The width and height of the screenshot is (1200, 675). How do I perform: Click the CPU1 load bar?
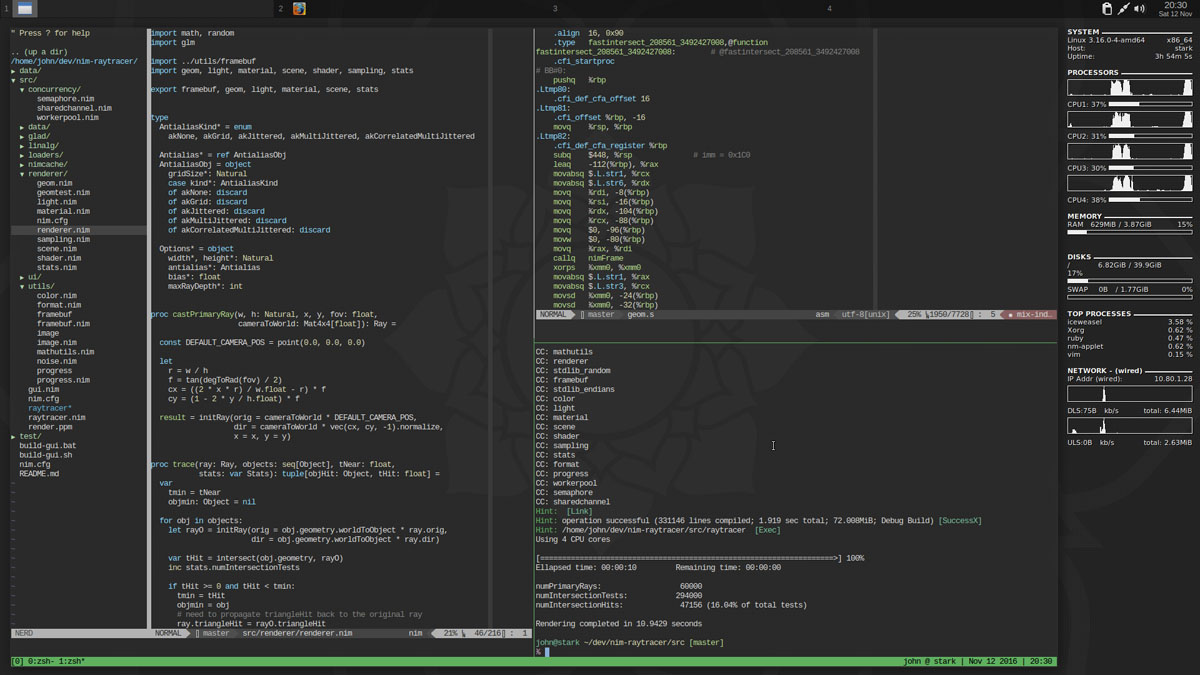click(1151, 104)
